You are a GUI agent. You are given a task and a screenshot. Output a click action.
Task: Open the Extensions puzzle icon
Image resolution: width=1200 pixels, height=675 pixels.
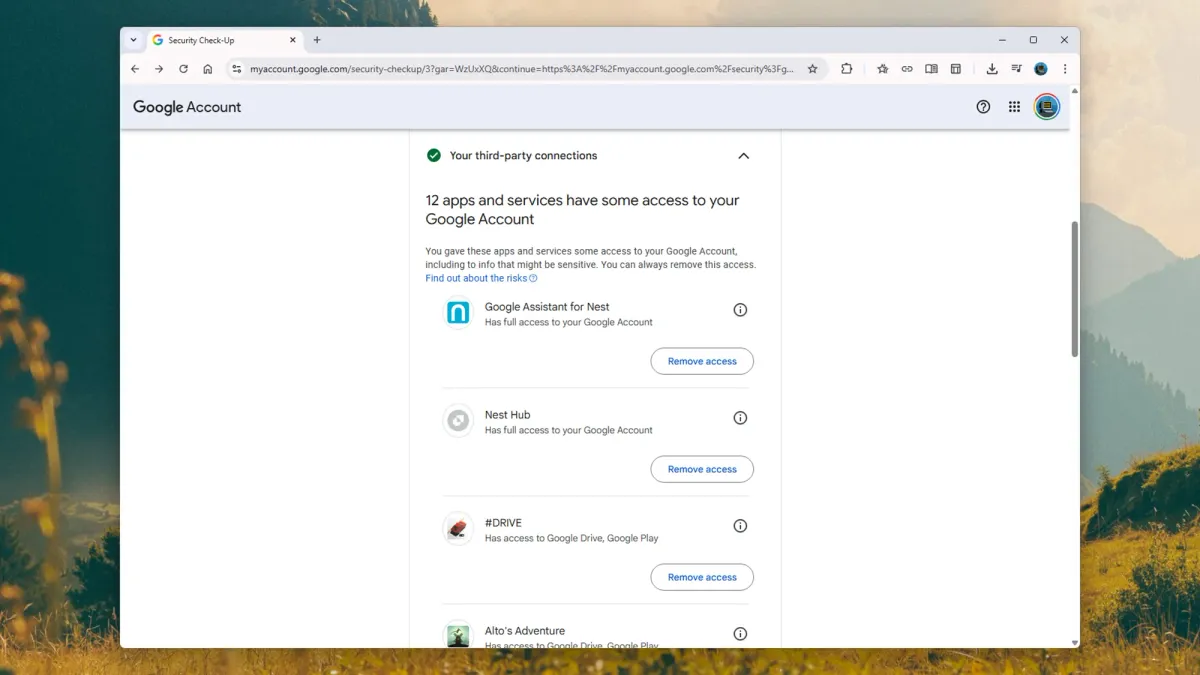[847, 69]
